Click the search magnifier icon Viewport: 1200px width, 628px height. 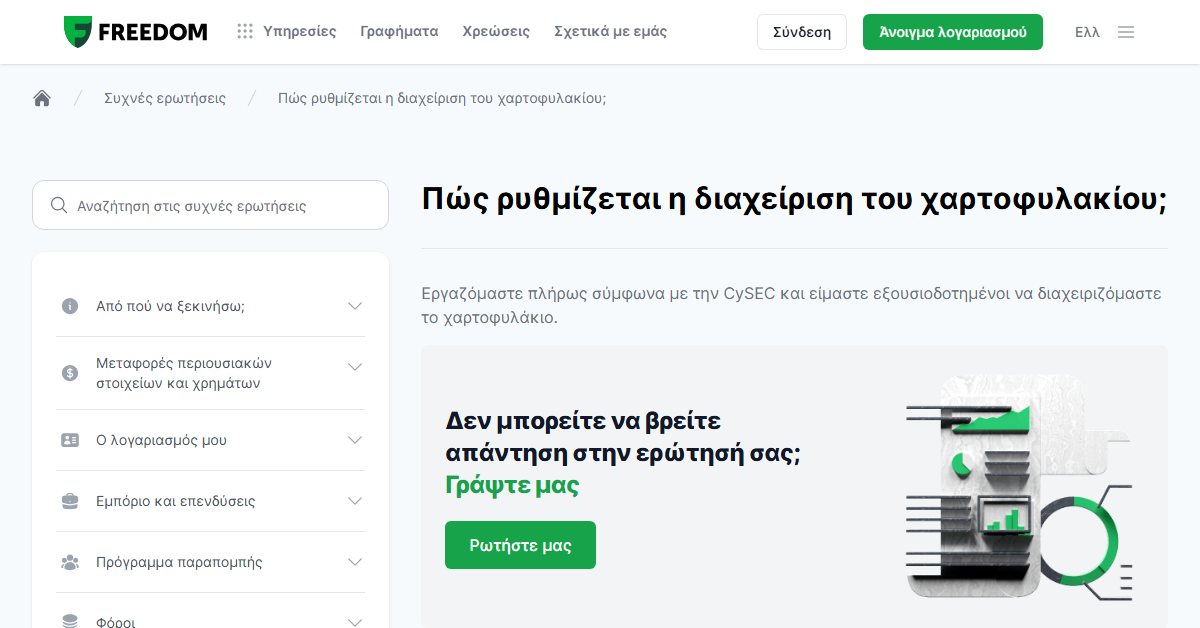[59, 206]
